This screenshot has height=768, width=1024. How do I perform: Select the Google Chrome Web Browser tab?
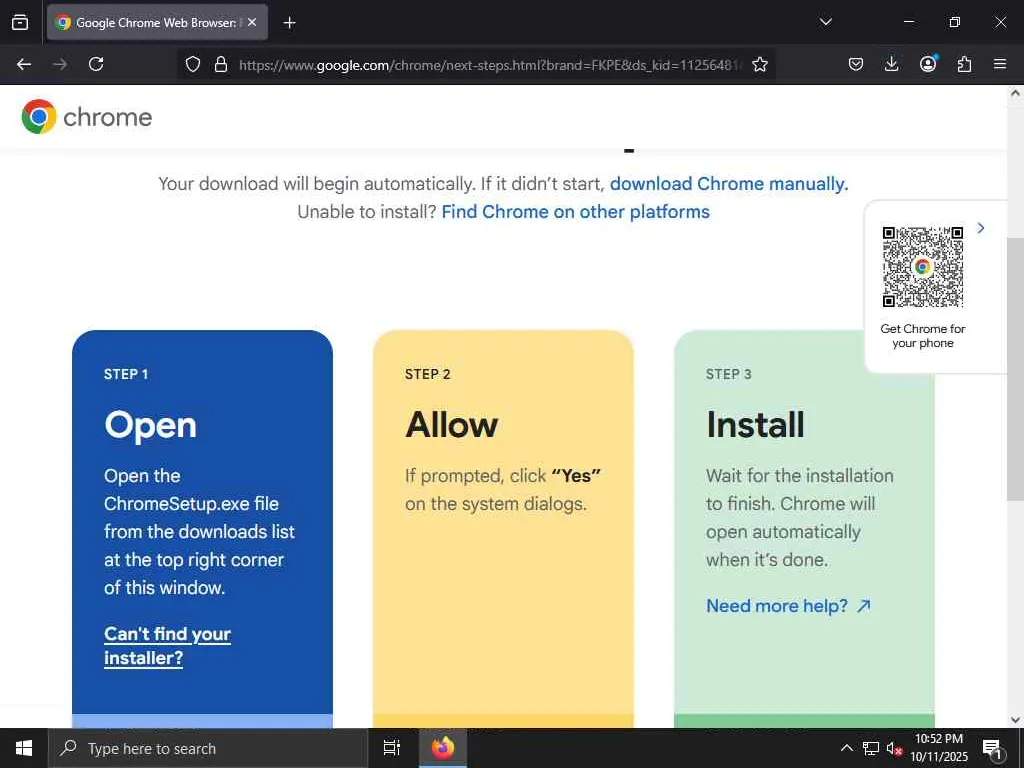(157, 22)
